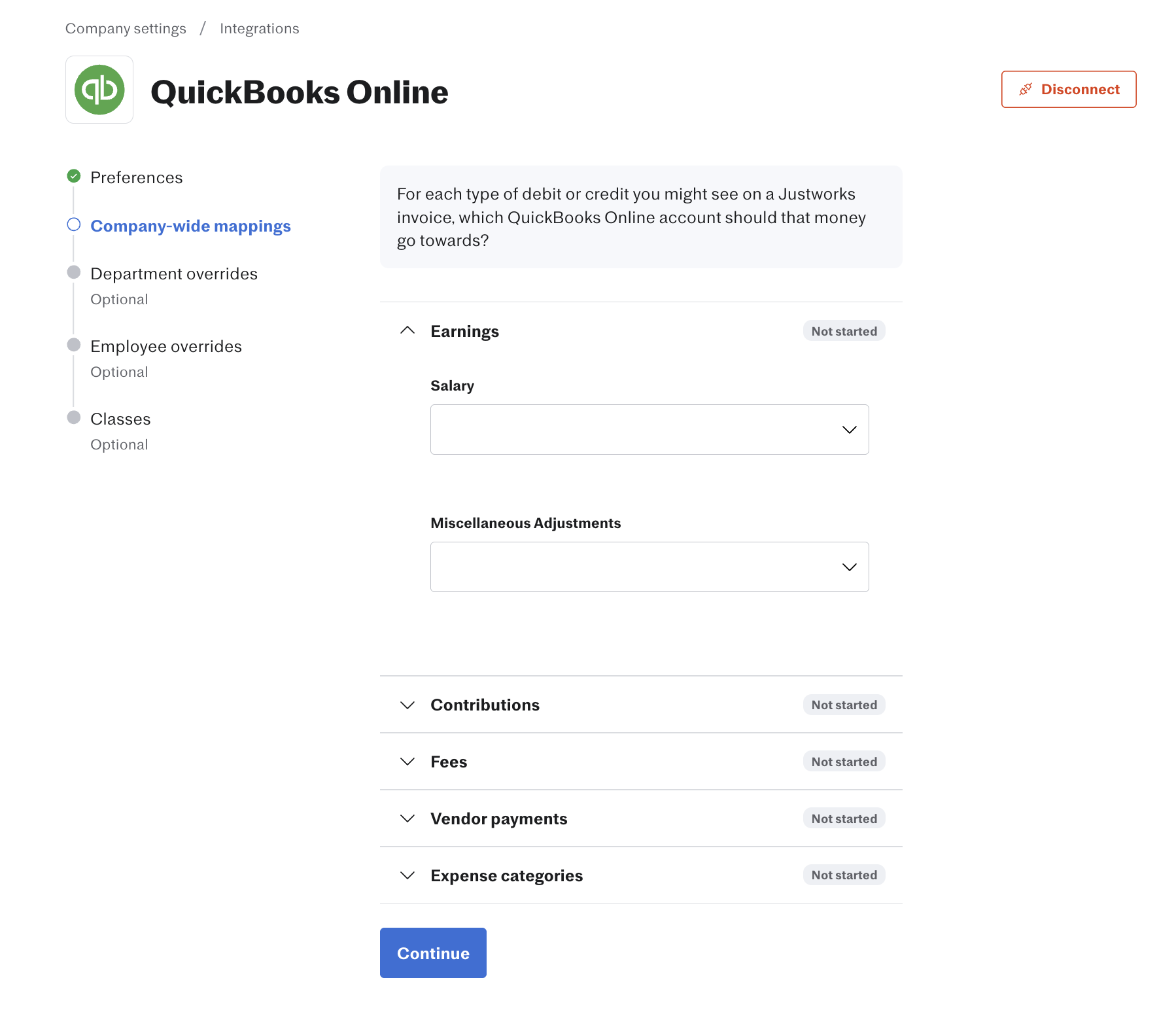Open the Salary account dropdown

tap(649, 429)
